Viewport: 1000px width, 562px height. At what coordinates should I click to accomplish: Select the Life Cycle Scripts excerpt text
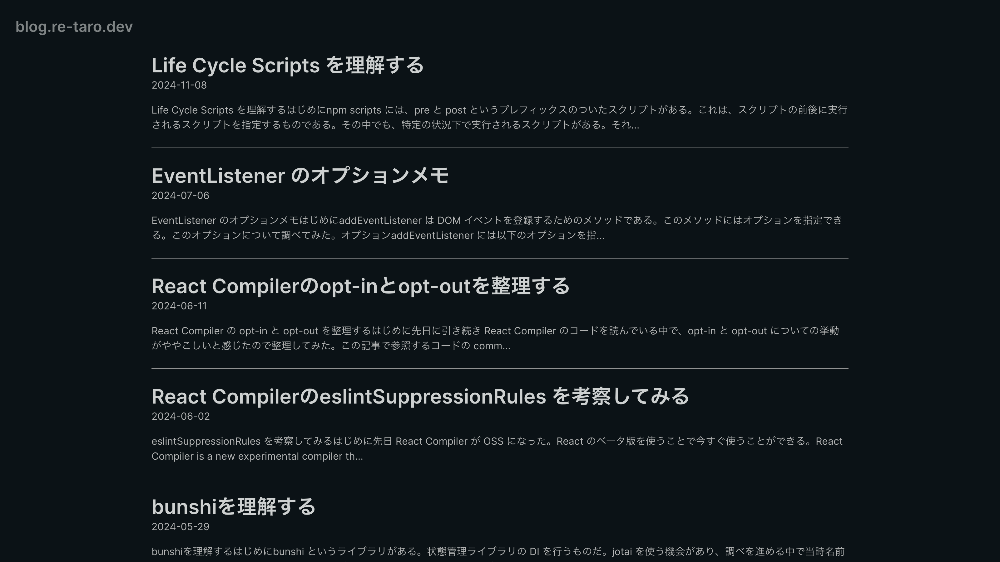pyautogui.click(x=499, y=117)
